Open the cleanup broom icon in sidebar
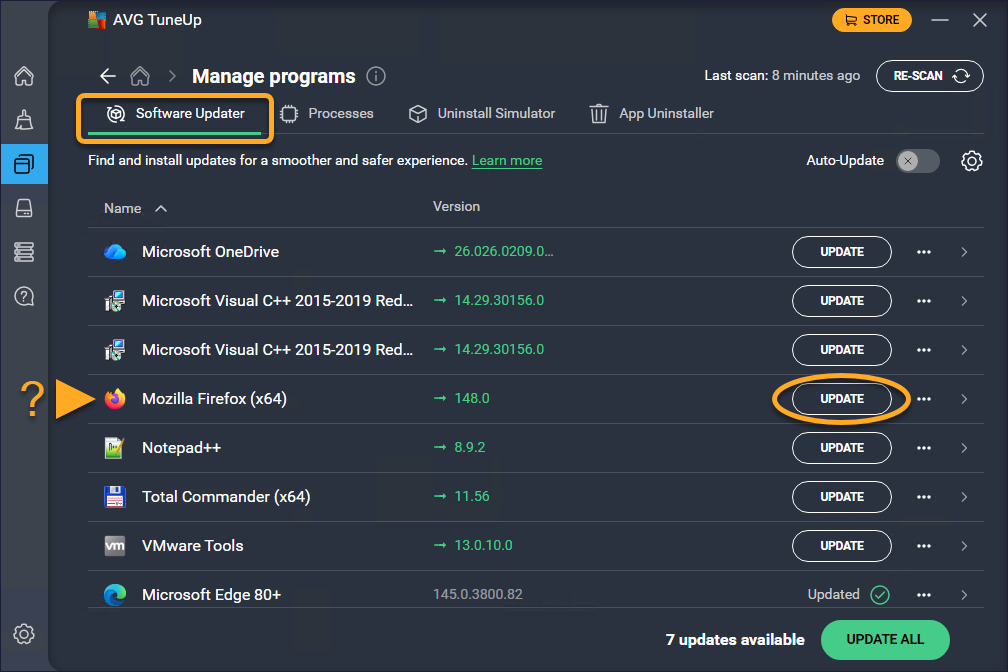The image size is (1008, 672). click(x=24, y=121)
